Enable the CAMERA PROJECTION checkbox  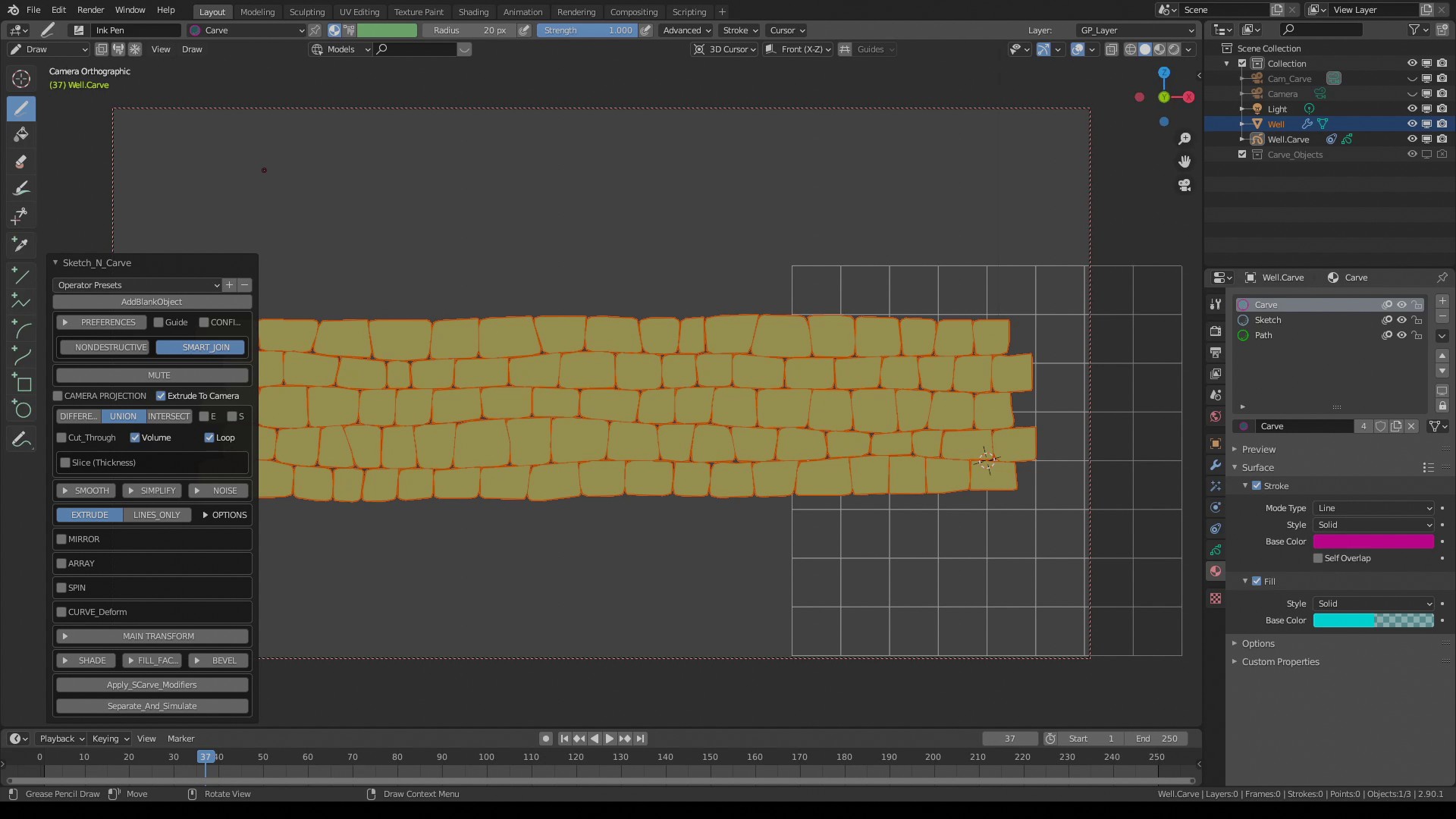tap(58, 396)
